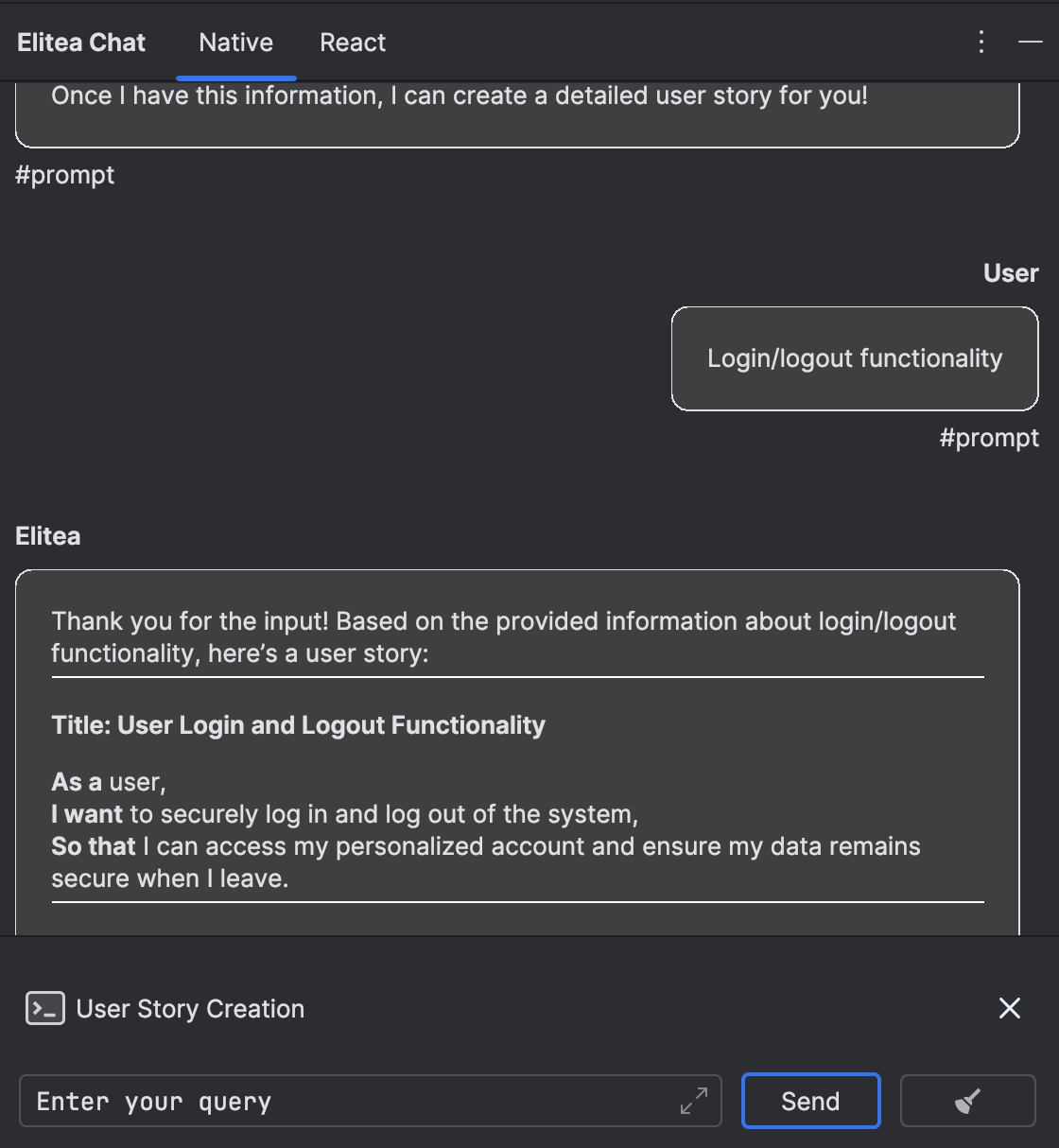This screenshot has height=1148, width=1059.
Task: Click the Elitea sender name
Action: click(48, 536)
